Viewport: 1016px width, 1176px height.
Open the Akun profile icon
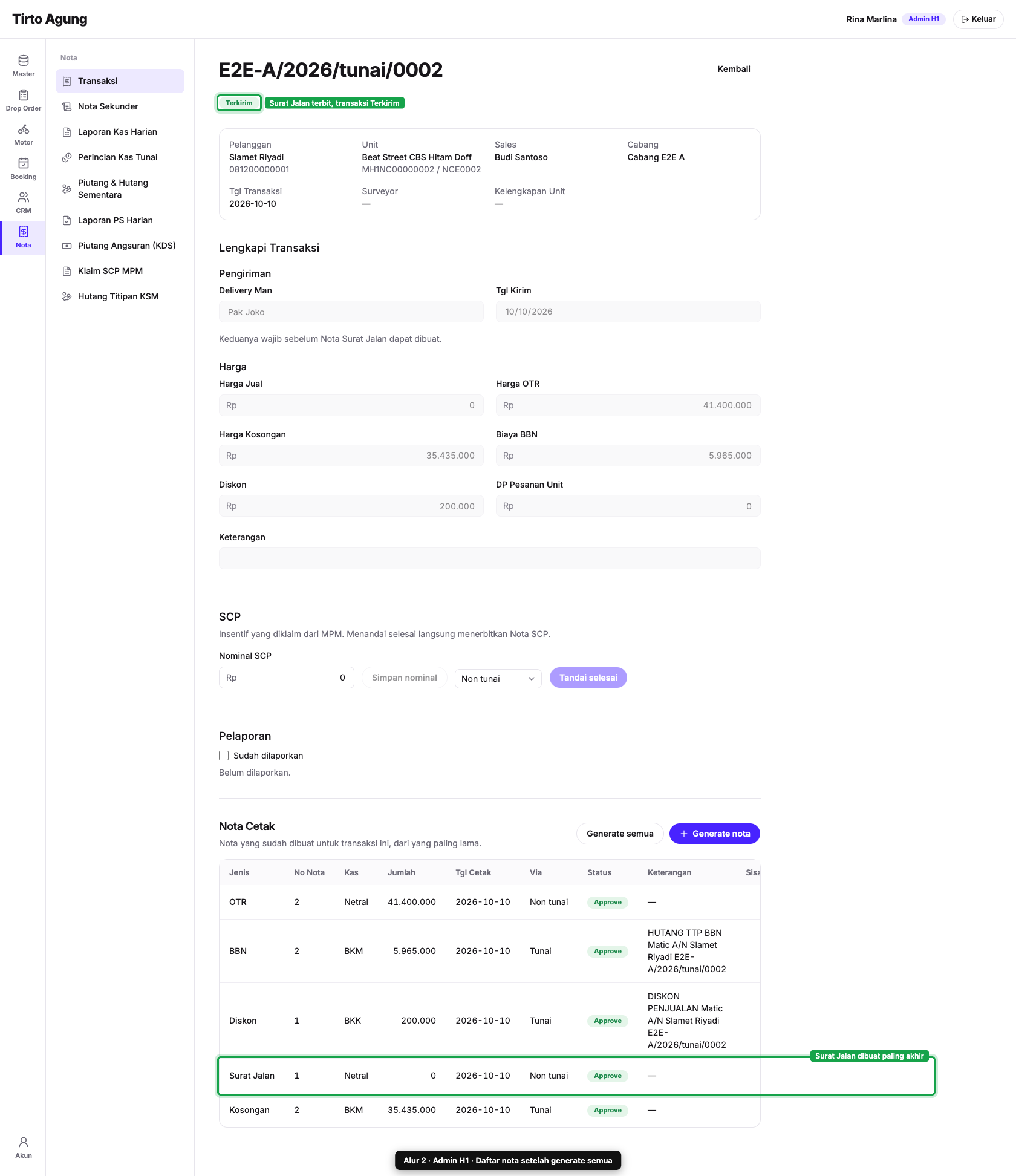24,1142
